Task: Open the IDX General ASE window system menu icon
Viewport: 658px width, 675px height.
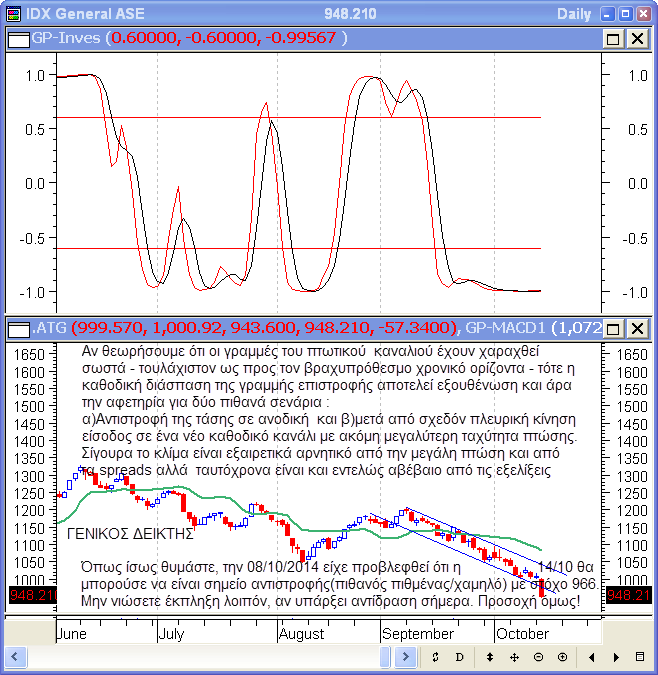Action: coord(12,14)
